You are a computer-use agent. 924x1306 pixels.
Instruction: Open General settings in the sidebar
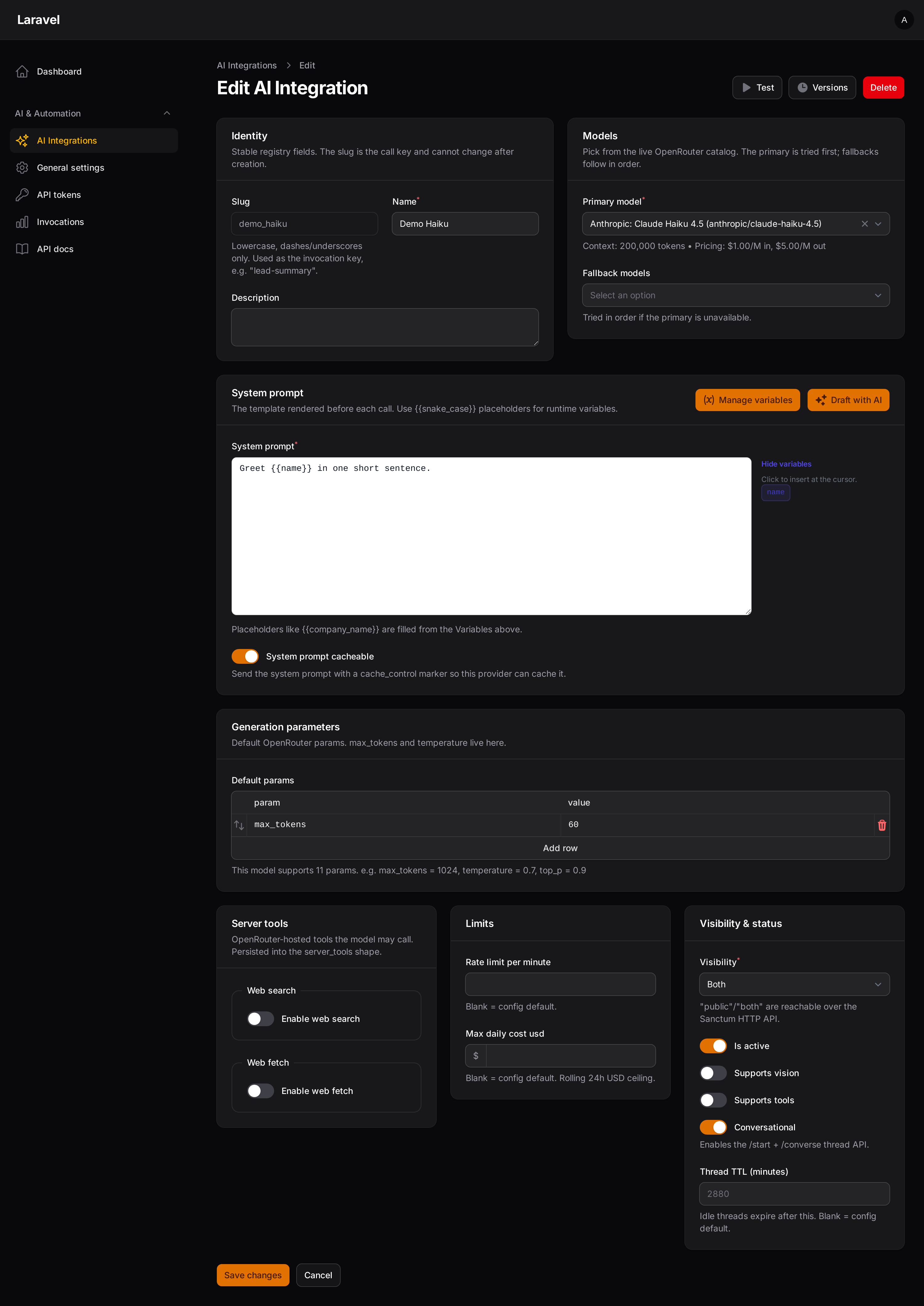click(x=94, y=168)
